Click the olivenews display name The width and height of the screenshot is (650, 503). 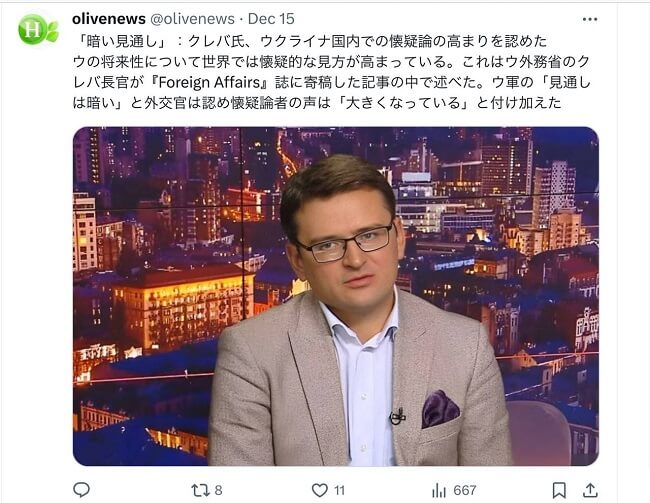109,19
